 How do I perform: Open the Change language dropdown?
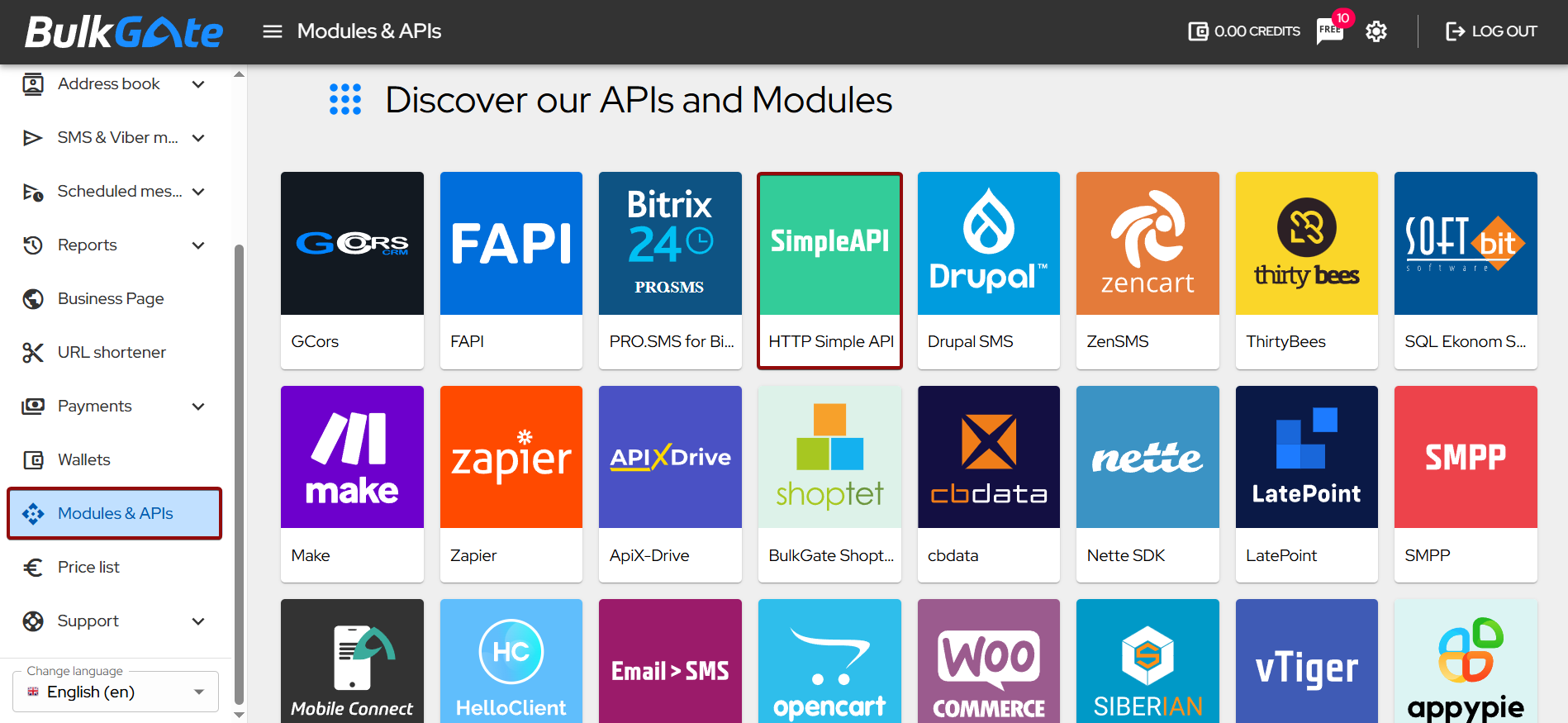[x=116, y=692]
